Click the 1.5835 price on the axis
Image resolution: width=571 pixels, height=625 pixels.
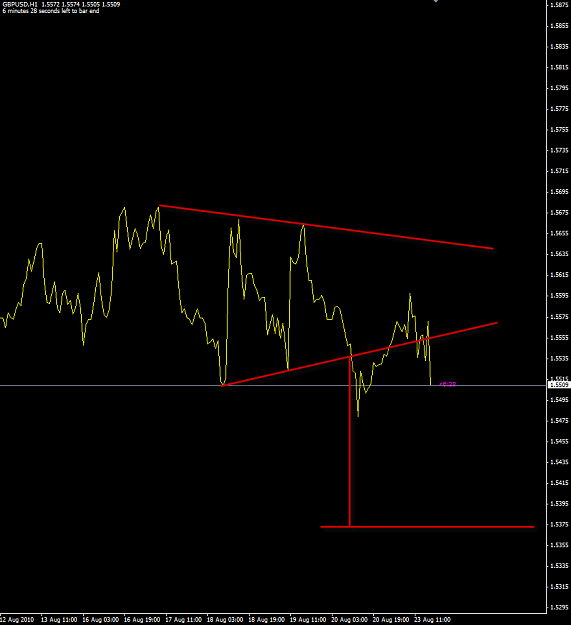tap(559, 47)
